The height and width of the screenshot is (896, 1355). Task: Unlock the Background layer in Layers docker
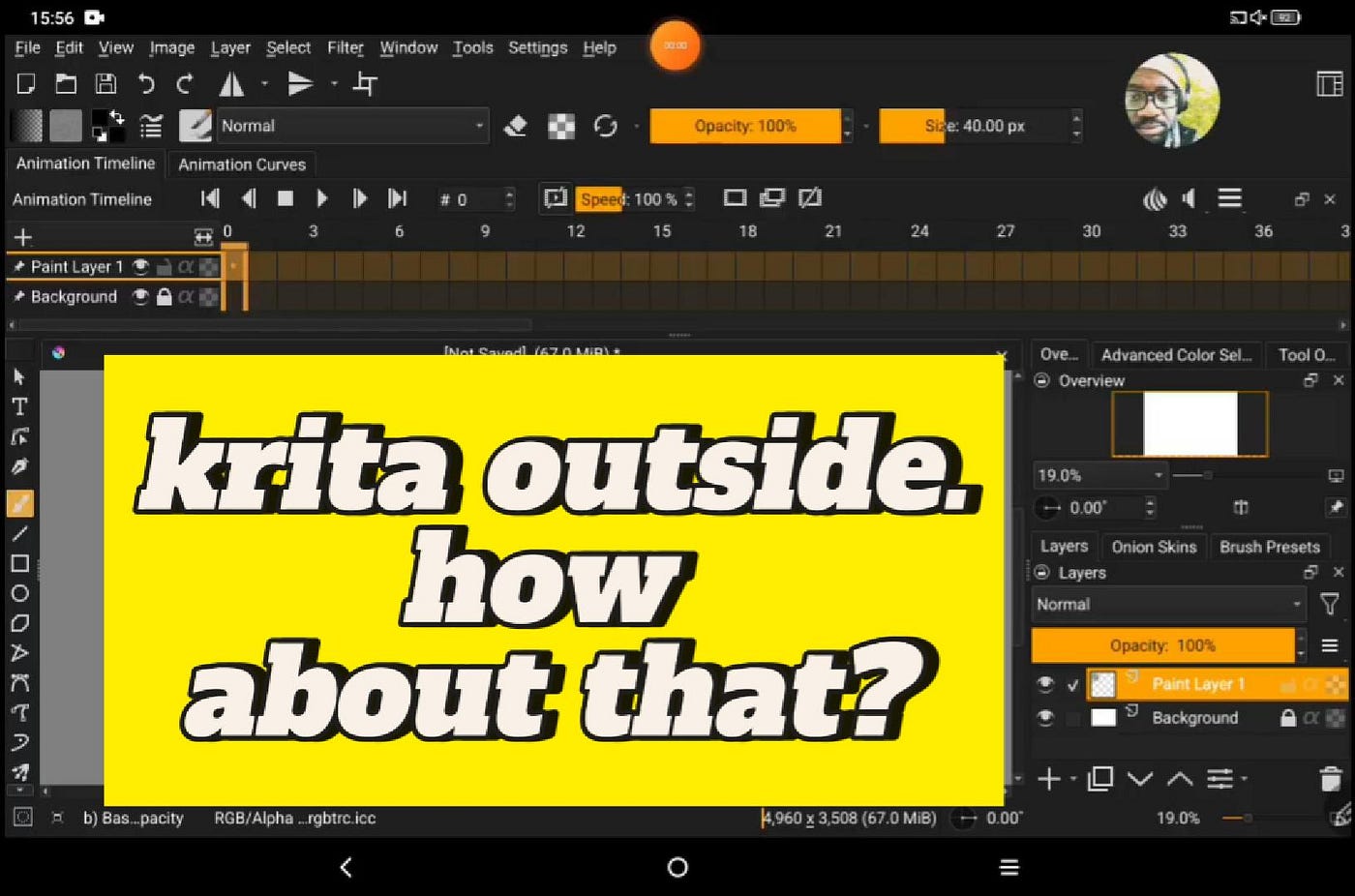tap(1288, 717)
